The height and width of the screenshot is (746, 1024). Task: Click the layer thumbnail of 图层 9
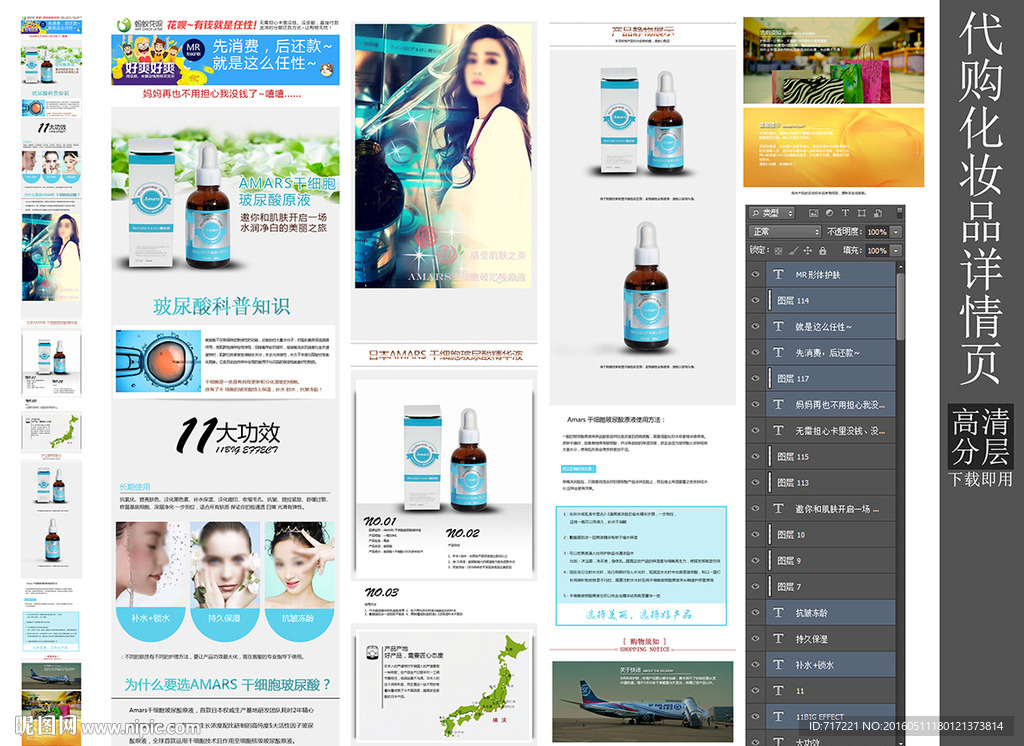coord(770,560)
